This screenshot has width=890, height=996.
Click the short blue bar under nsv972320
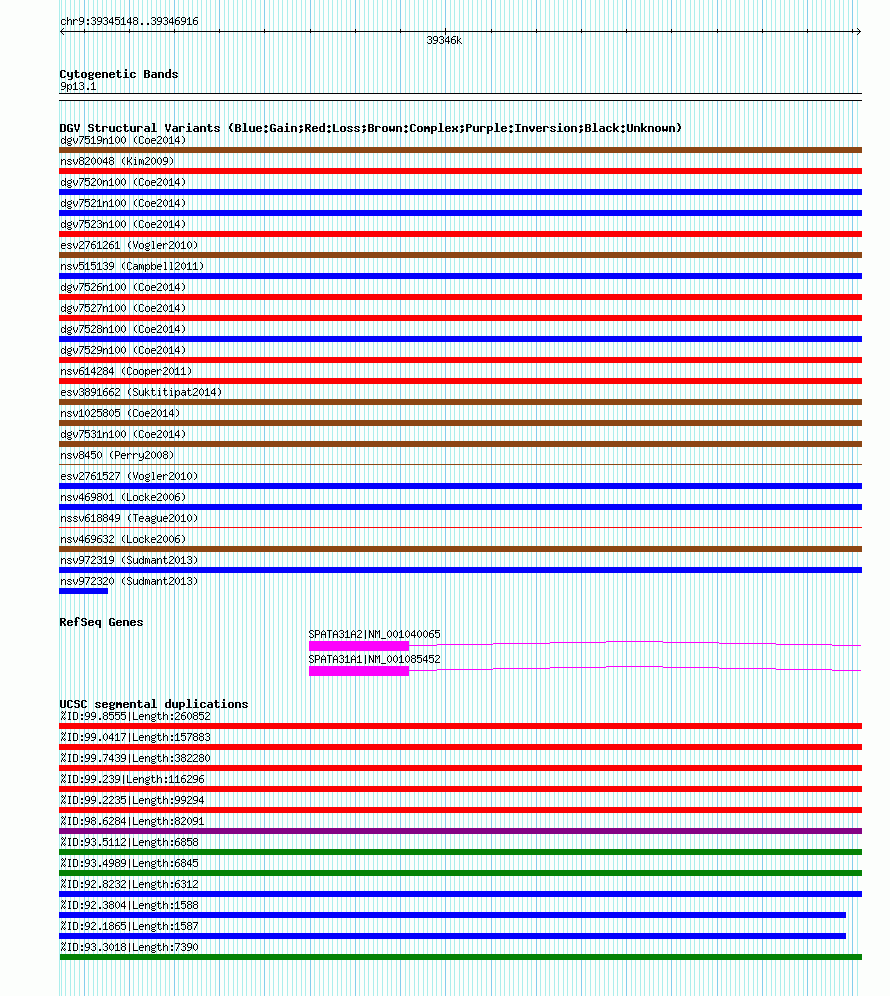coord(83,591)
